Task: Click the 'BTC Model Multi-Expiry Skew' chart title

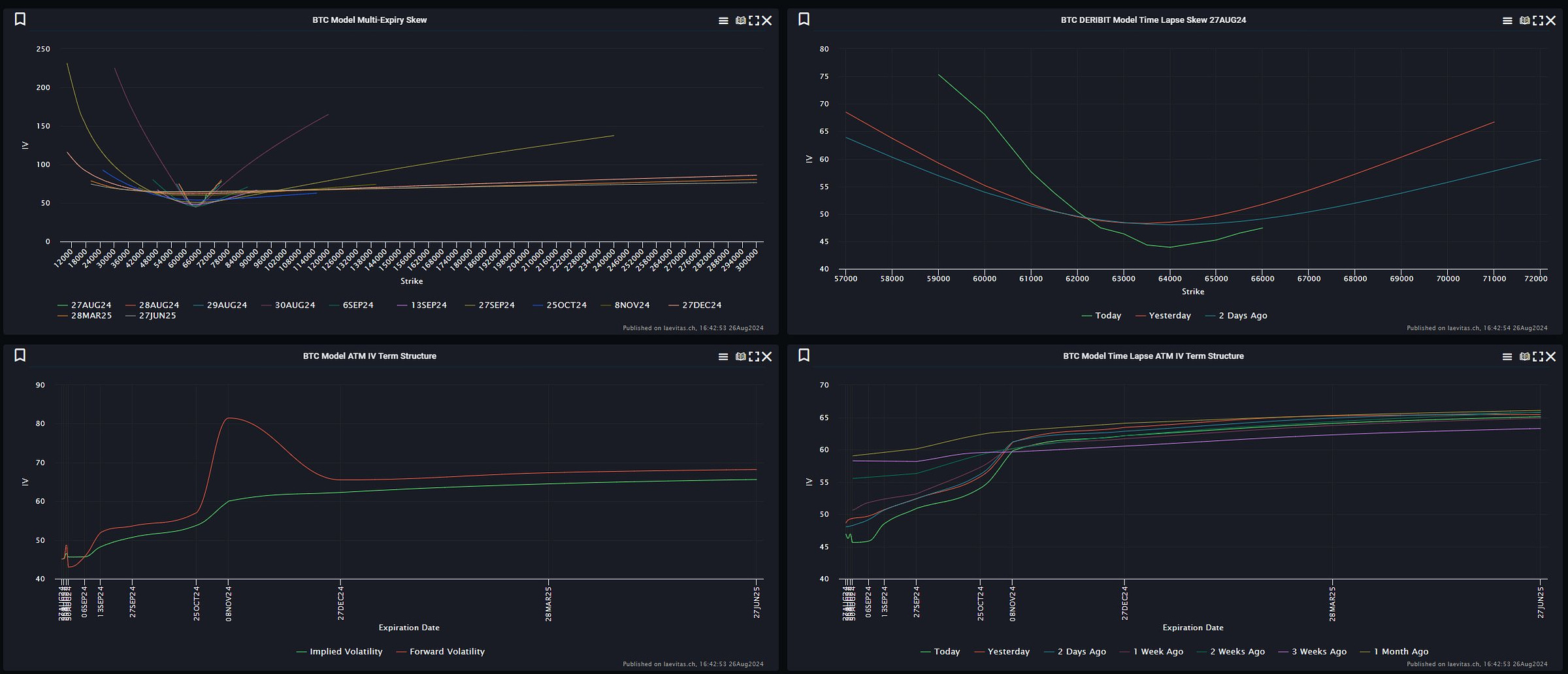Action: coord(369,20)
